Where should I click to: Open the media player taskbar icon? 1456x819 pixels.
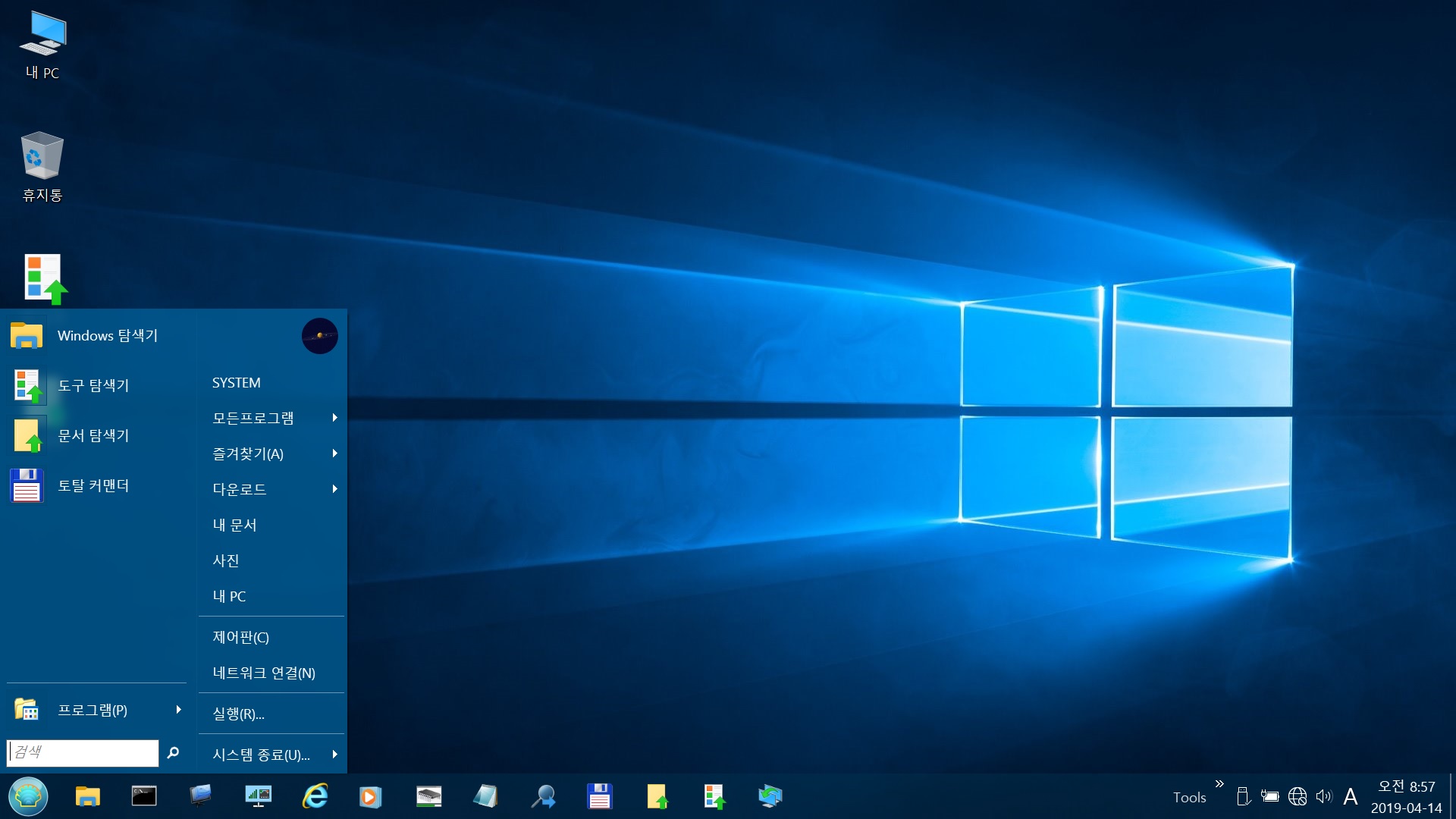[371, 796]
